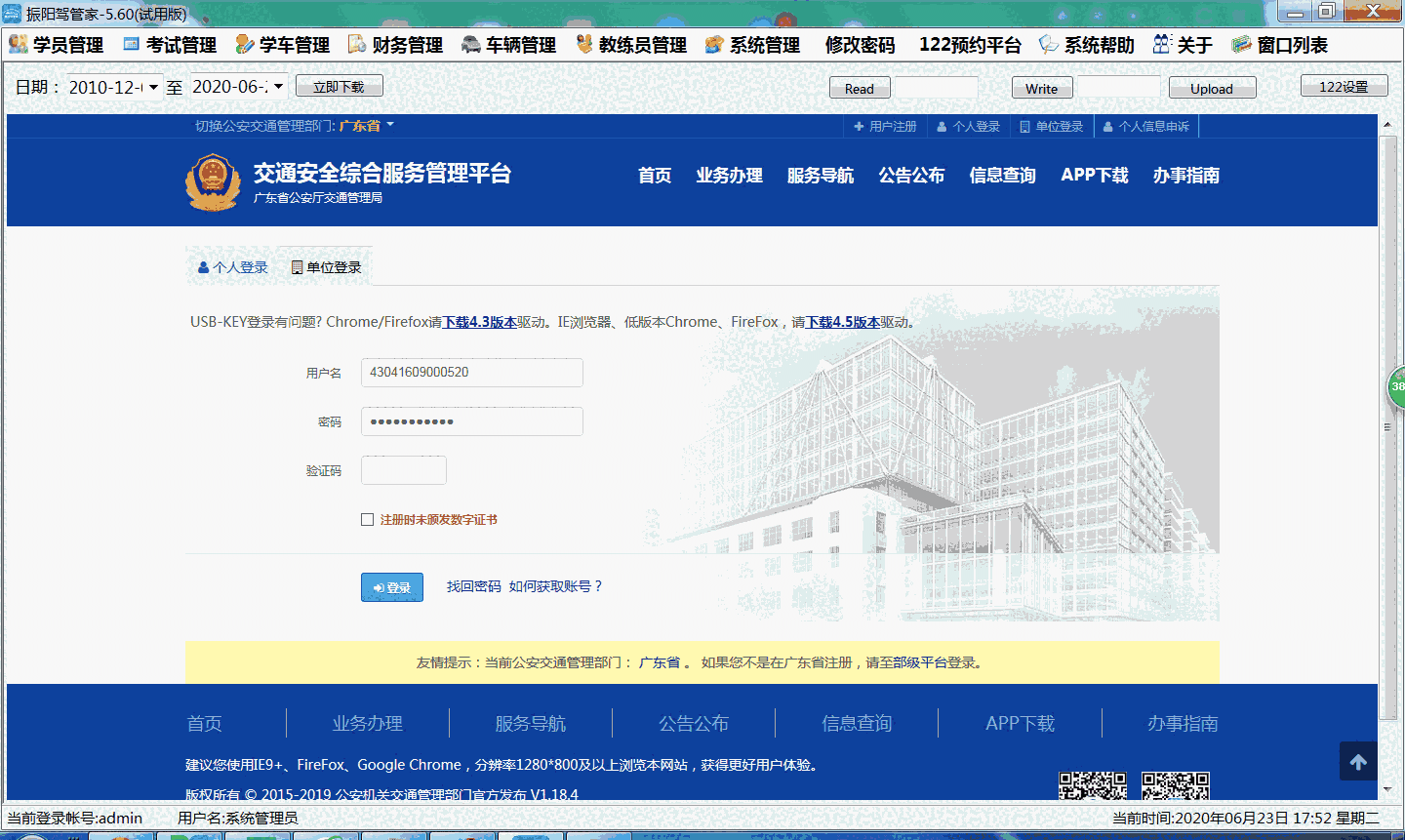Open the 车辆管理 car icon menu
The image size is (1405, 840).
471,44
